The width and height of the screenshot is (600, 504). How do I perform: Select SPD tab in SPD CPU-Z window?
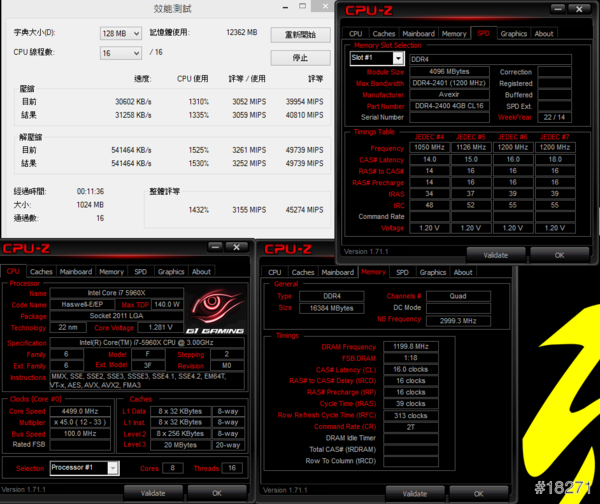point(483,33)
